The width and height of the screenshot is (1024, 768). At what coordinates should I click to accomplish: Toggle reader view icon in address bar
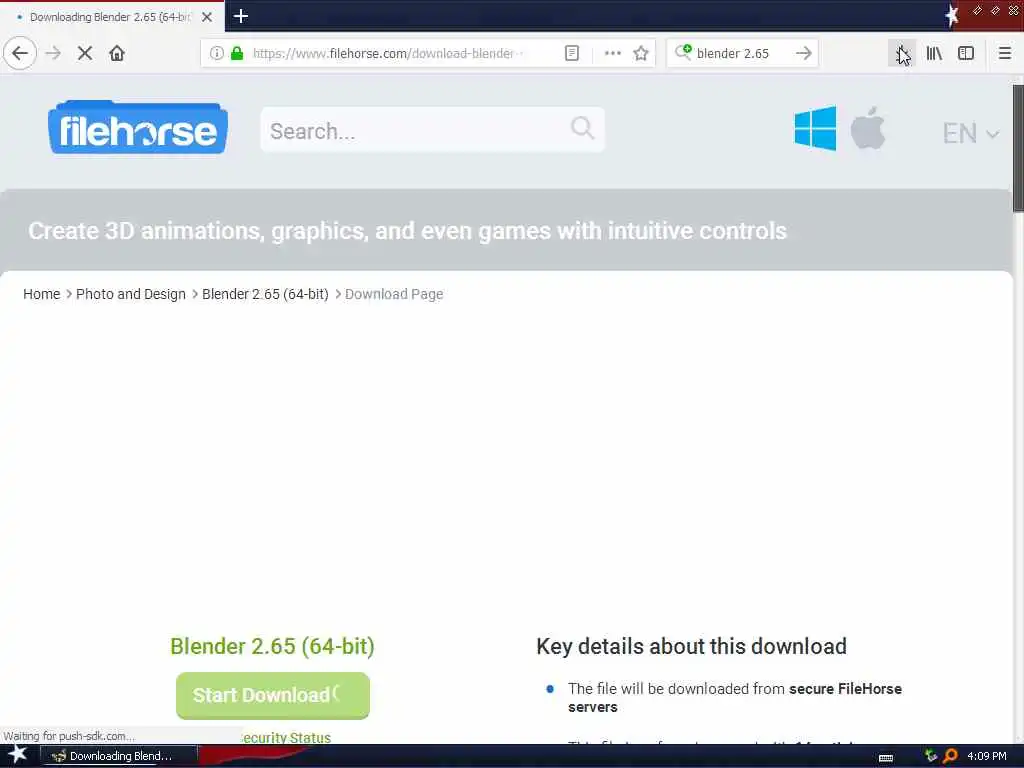coord(571,53)
